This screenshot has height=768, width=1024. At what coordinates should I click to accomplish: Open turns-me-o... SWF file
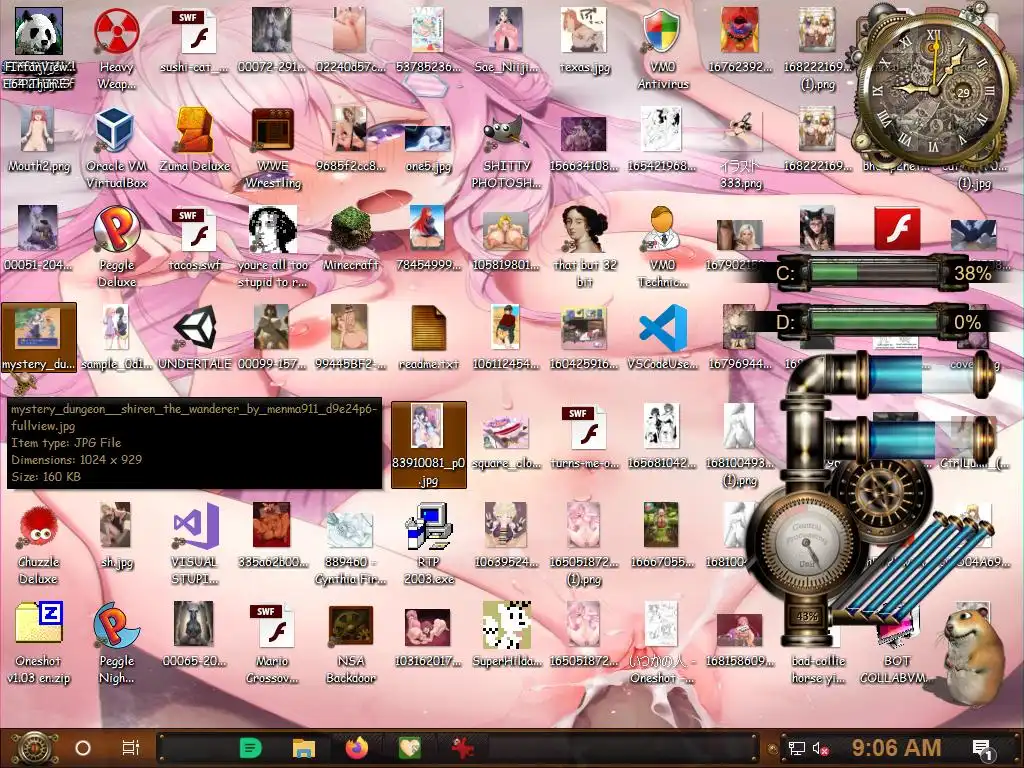584,438
